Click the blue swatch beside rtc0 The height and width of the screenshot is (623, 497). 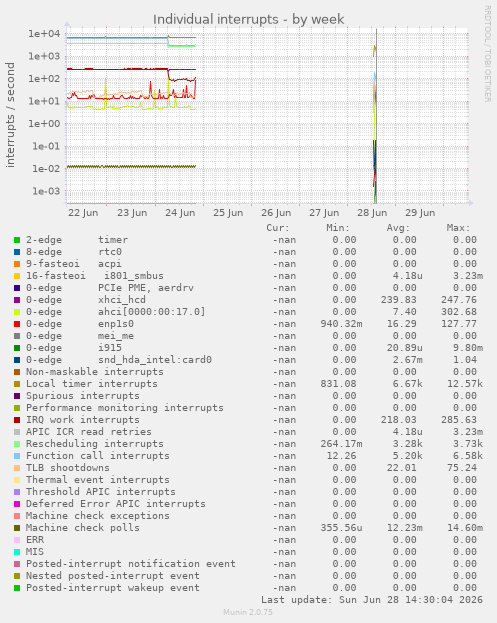click(x=17, y=252)
